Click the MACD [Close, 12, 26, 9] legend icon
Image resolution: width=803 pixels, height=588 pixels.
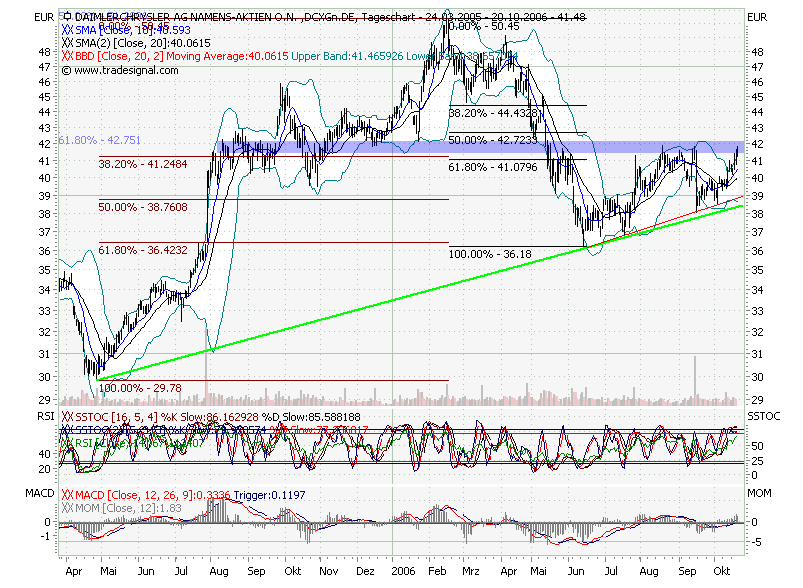pyautogui.click(x=66, y=494)
